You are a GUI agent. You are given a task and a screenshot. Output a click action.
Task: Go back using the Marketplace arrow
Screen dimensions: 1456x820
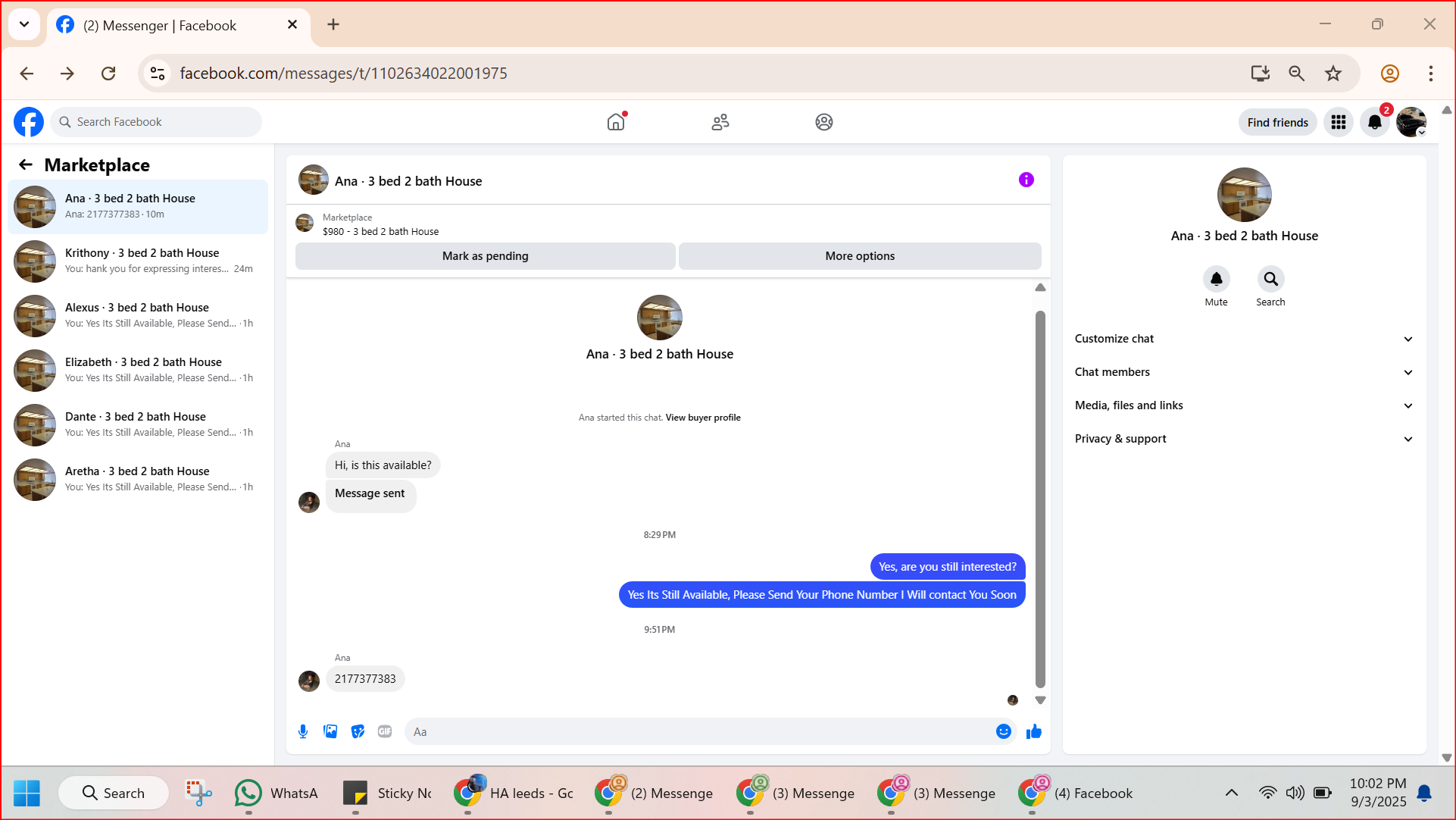[x=26, y=164]
